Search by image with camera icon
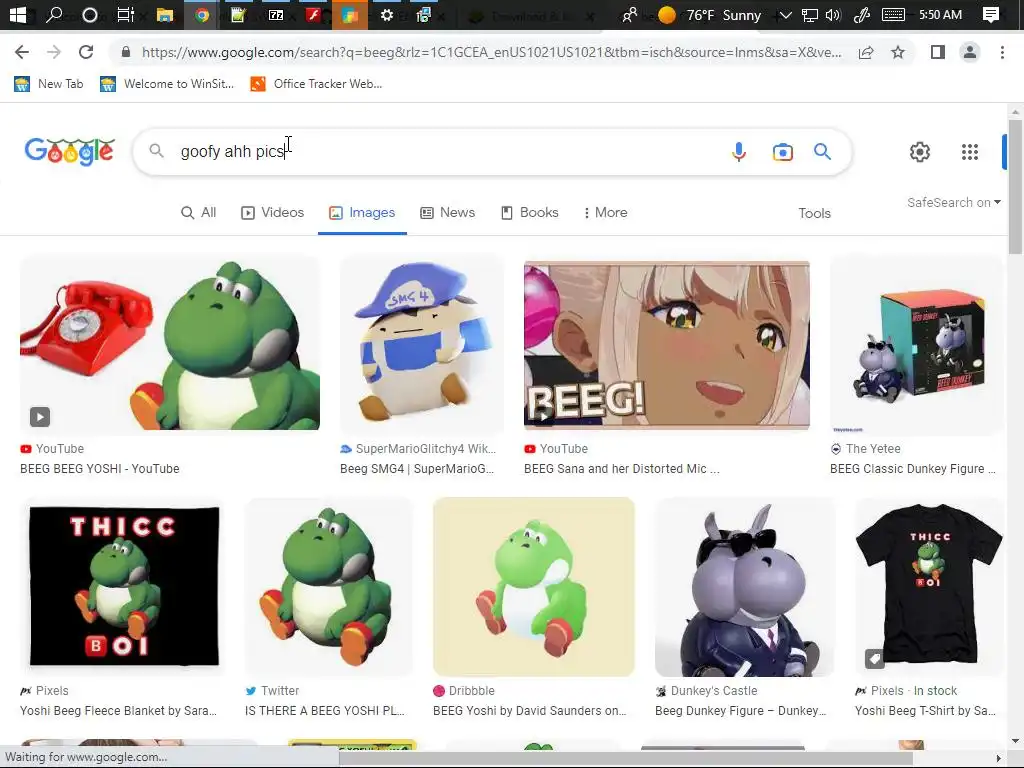The image size is (1024, 768). coord(782,152)
